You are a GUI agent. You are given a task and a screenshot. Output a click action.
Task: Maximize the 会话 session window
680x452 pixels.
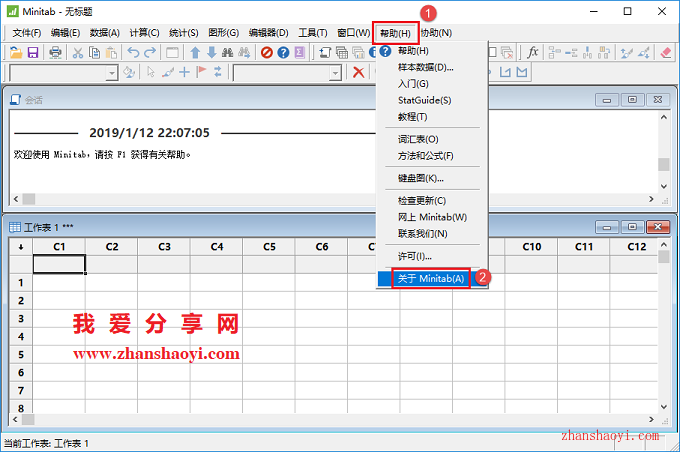(632, 100)
